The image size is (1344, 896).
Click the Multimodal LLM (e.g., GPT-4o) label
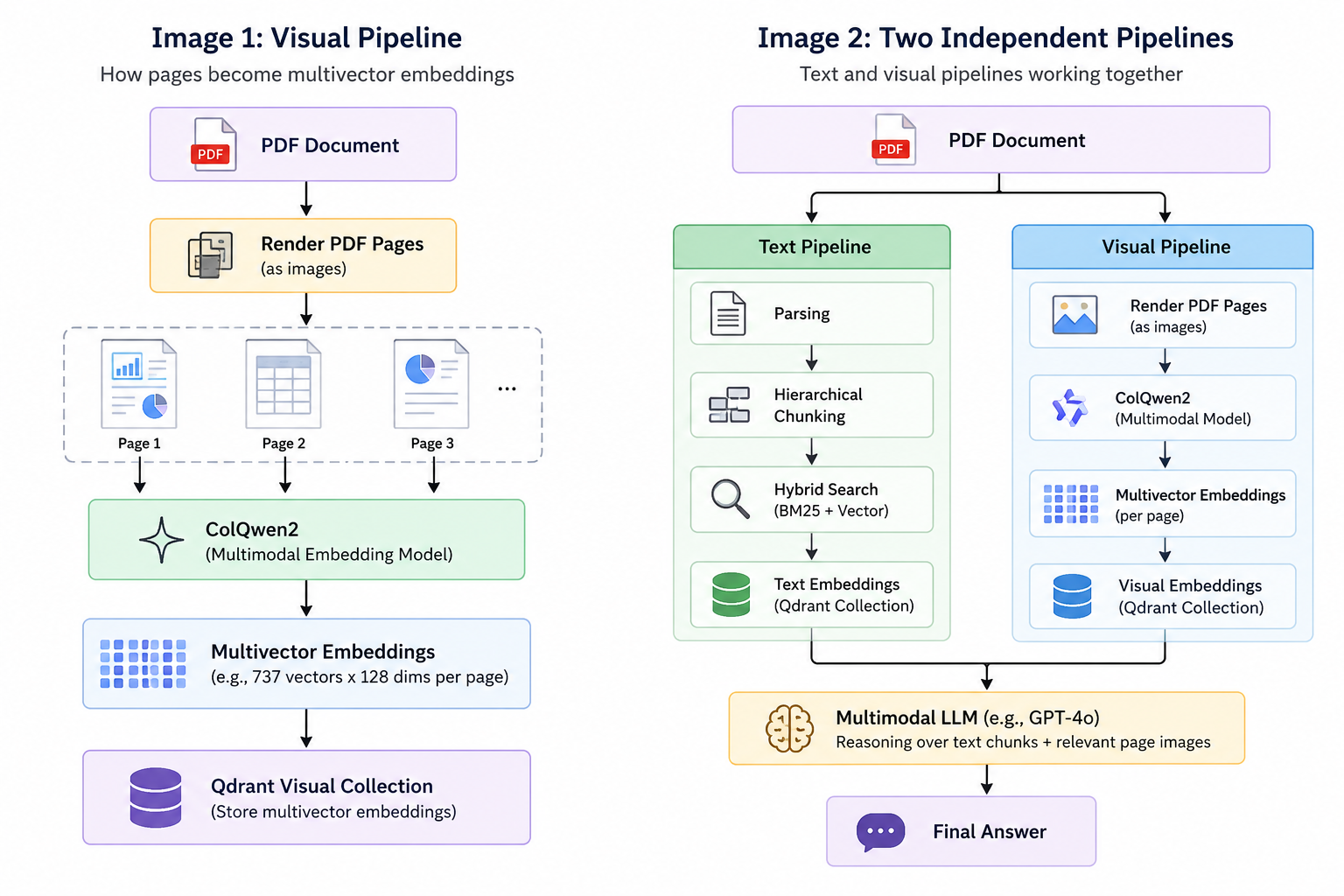(x=968, y=717)
